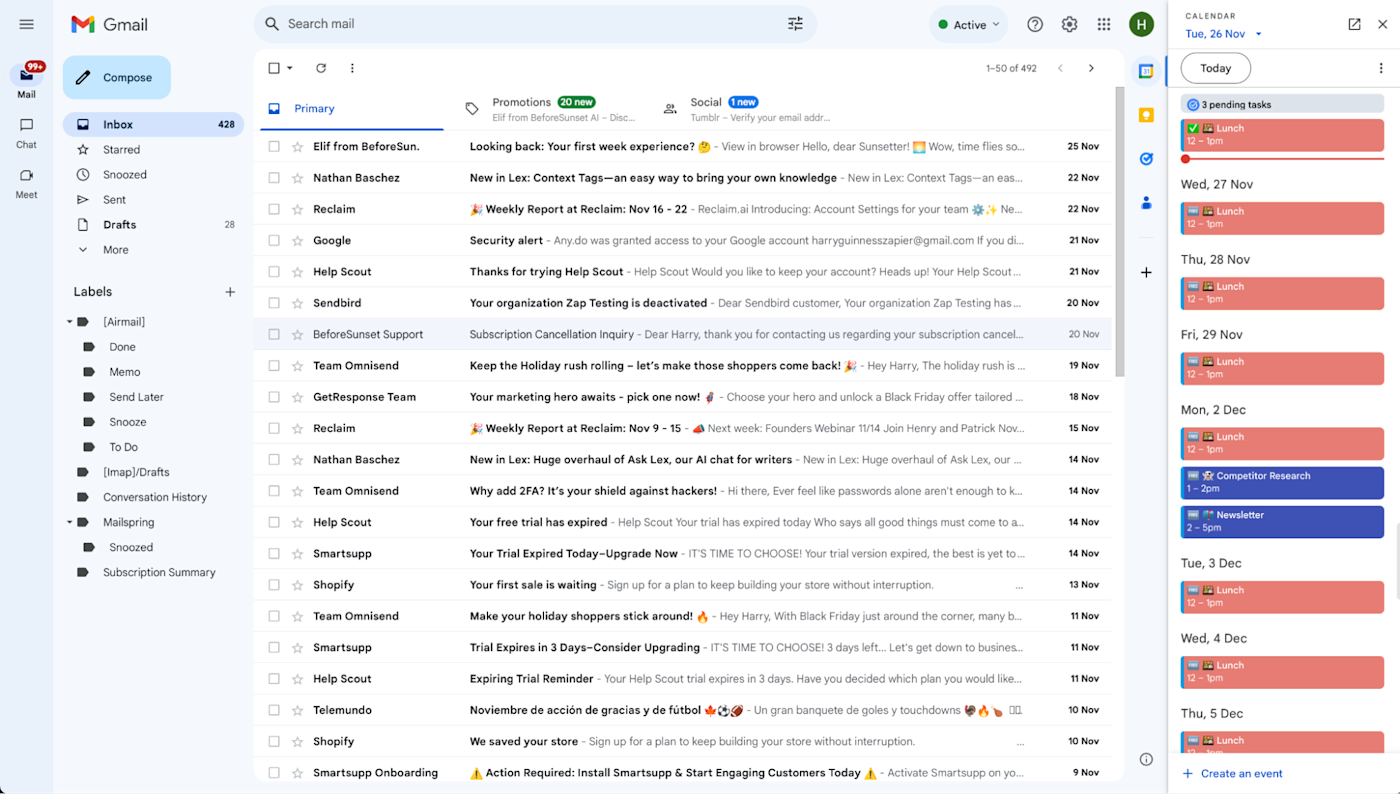Image resolution: width=1400 pixels, height=794 pixels.
Task: Open Shopify Your first sale is waiting email
Action: click(x=685, y=585)
